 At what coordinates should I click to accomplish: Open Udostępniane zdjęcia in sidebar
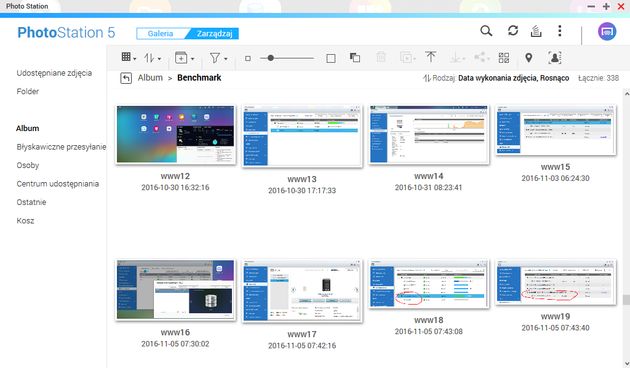point(54,73)
